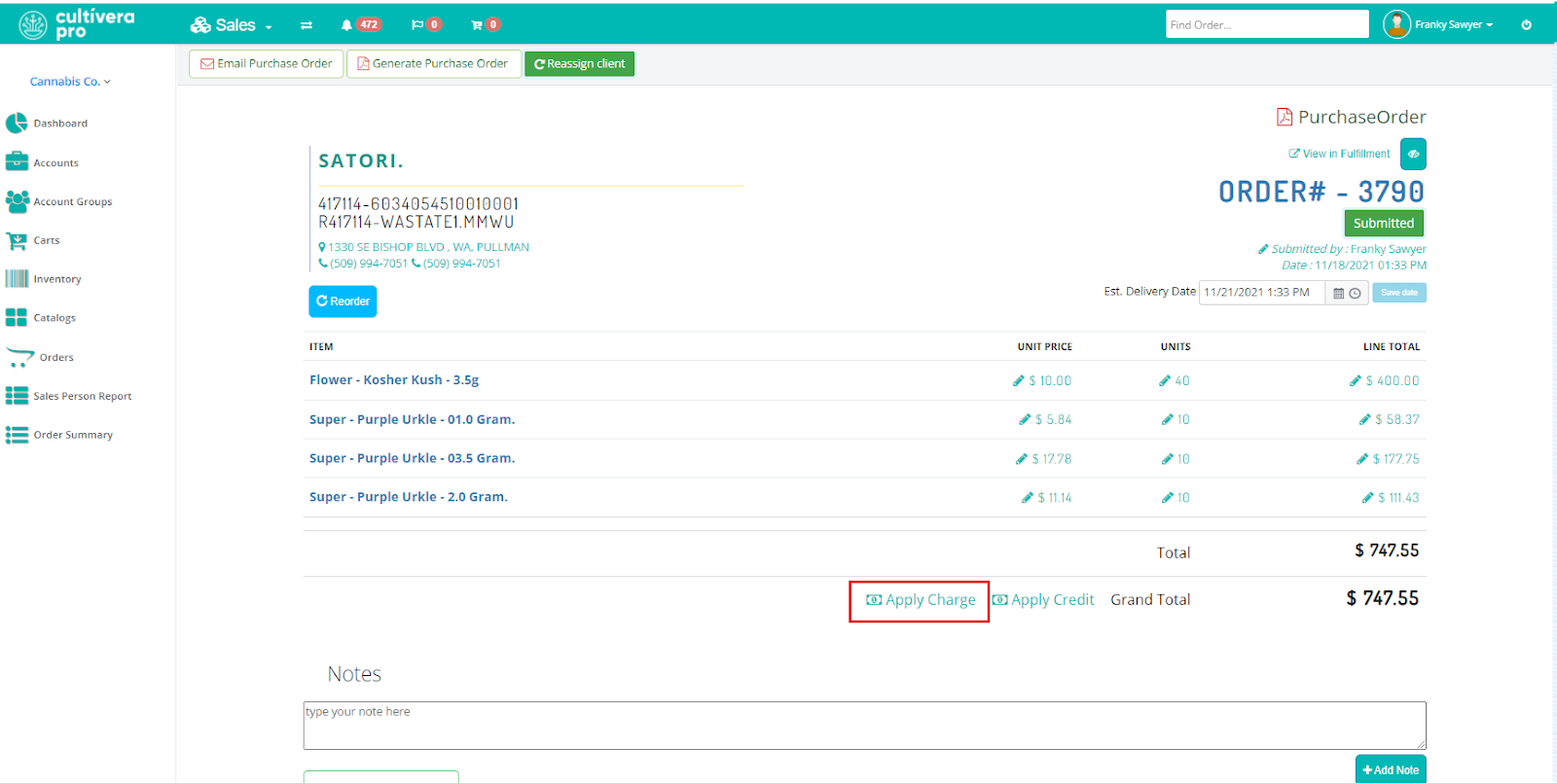Open the notifications bell showing 472
This screenshot has height=784, width=1557.
(x=360, y=25)
